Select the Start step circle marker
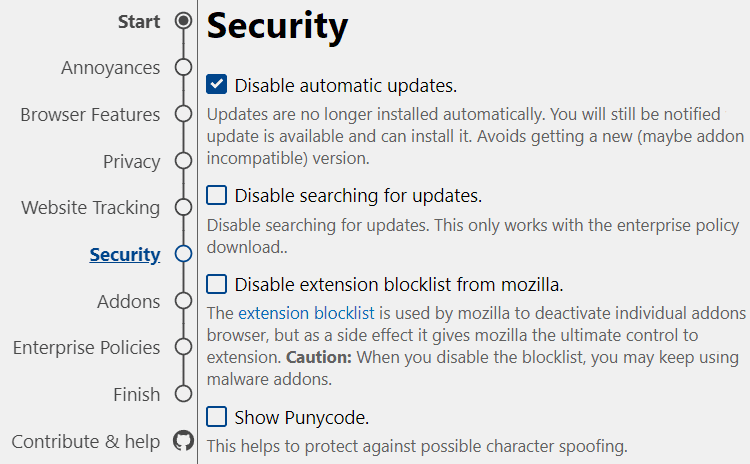Screen dimensions: 750x464 click(x=183, y=21)
